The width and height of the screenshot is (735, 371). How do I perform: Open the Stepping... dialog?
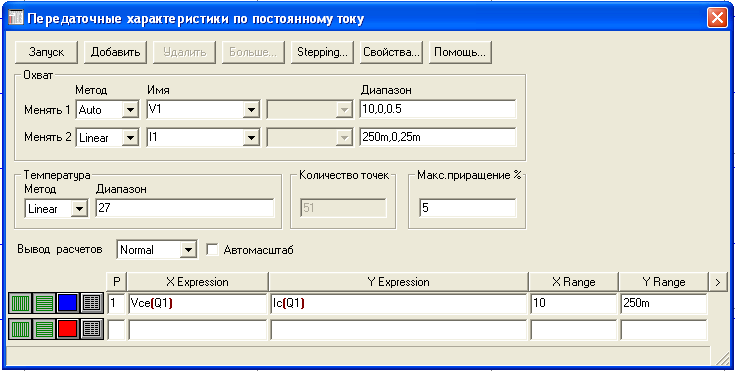[322, 52]
